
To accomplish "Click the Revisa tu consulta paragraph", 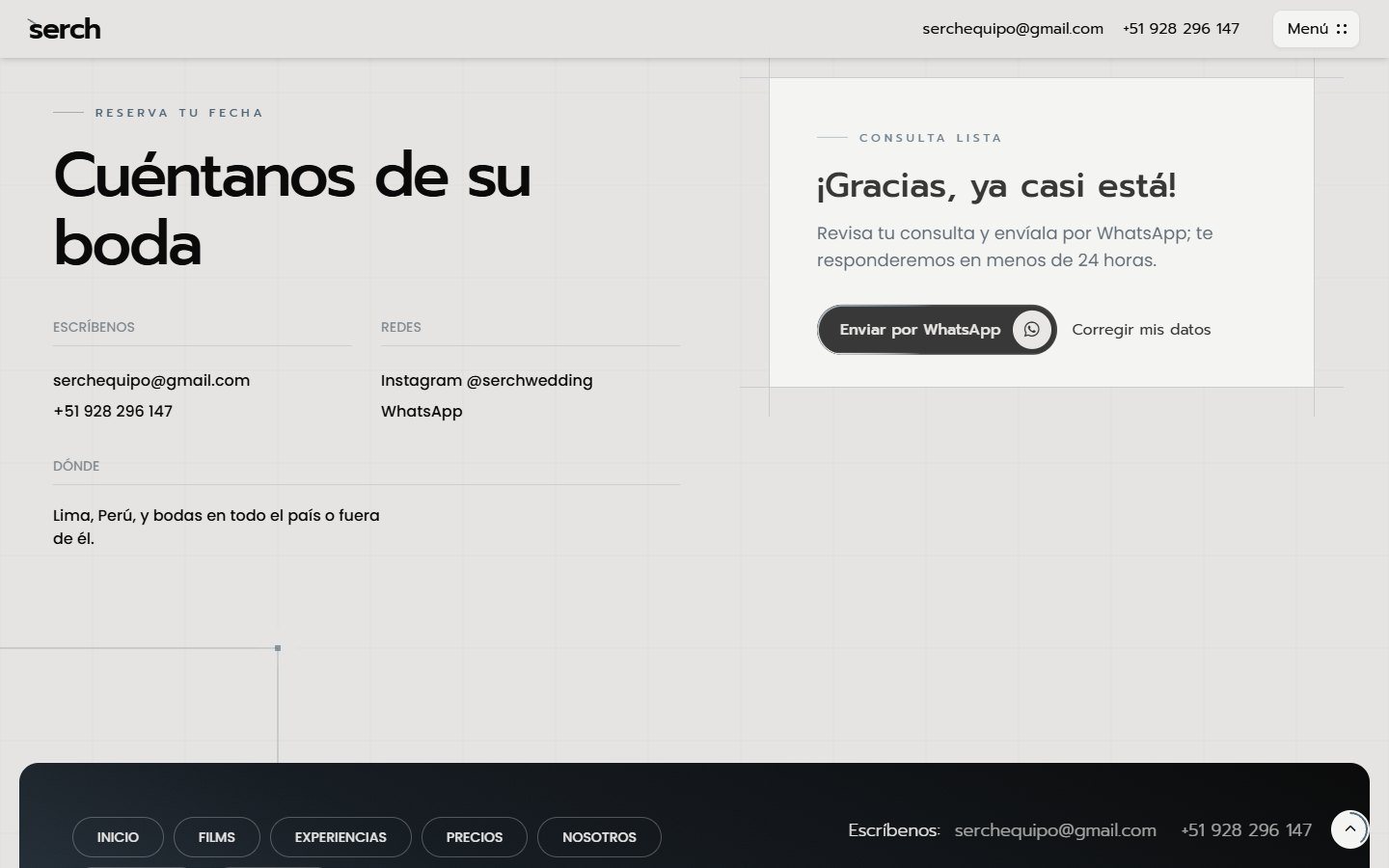I will click(x=1015, y=247).
